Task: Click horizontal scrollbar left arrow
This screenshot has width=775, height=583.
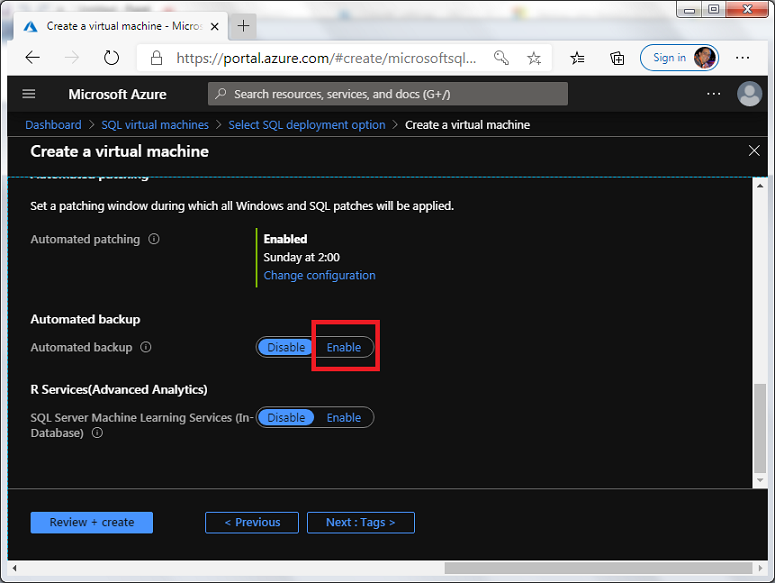Action: point(14,568)
